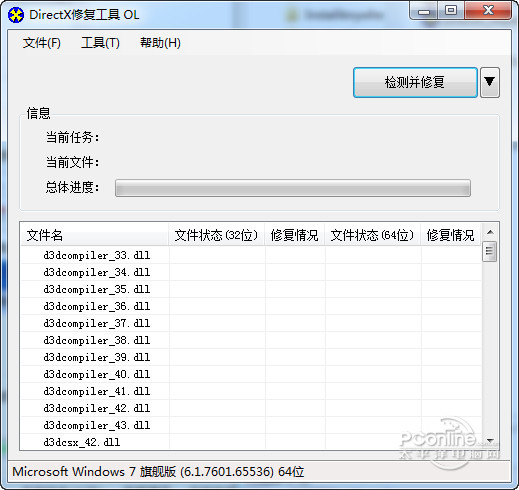Open the 帮助(H) menu
The height and width of the screenshot is (490, 519).
pyautogui.click(x=160, y=43)
